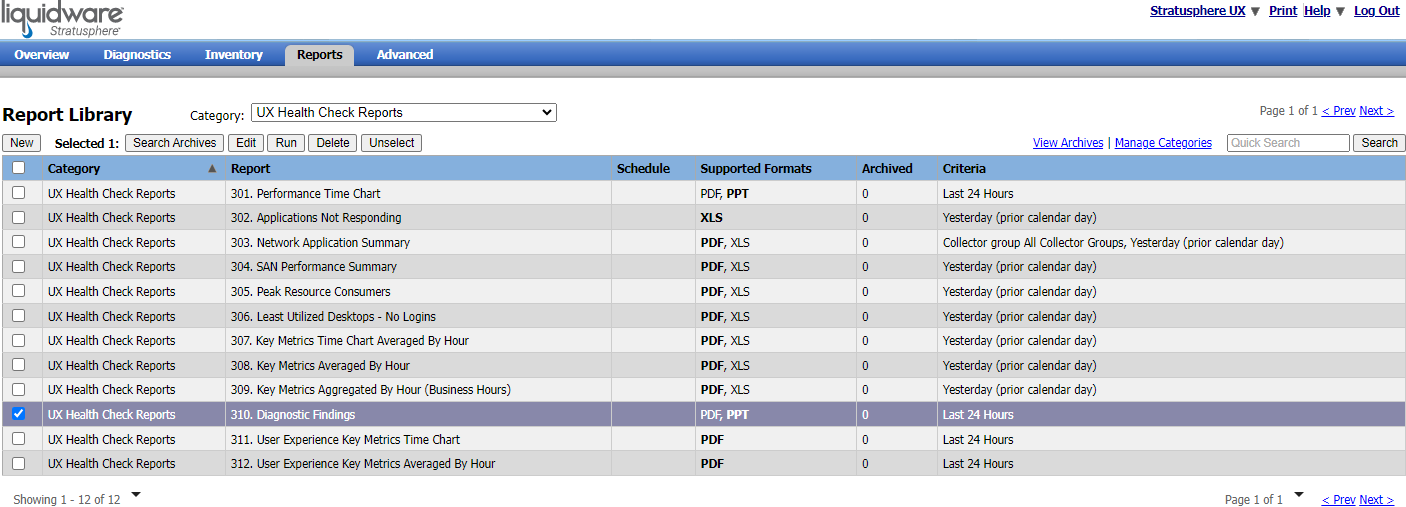Click the sort arrow in the Category header
This screenshot has height=507, width=1406.
click(212, 169)
